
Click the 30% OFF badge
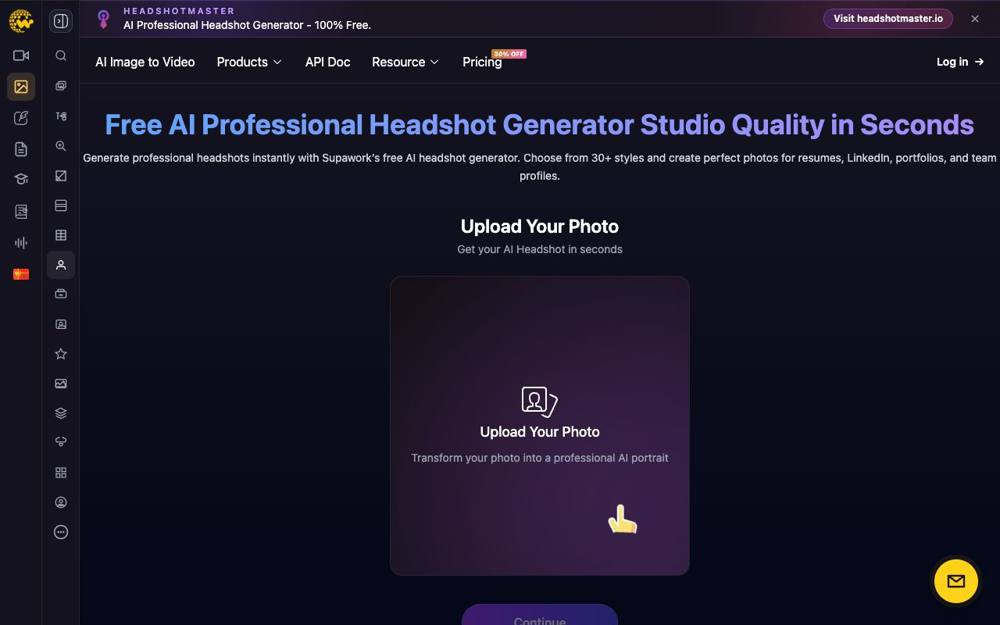click(509, 54)
